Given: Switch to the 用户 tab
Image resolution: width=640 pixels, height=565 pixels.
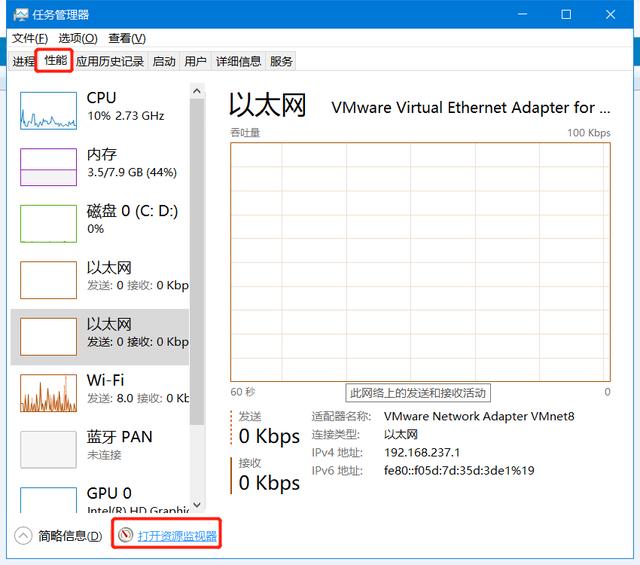Looking at the screenshot, I should pos(195,61).
